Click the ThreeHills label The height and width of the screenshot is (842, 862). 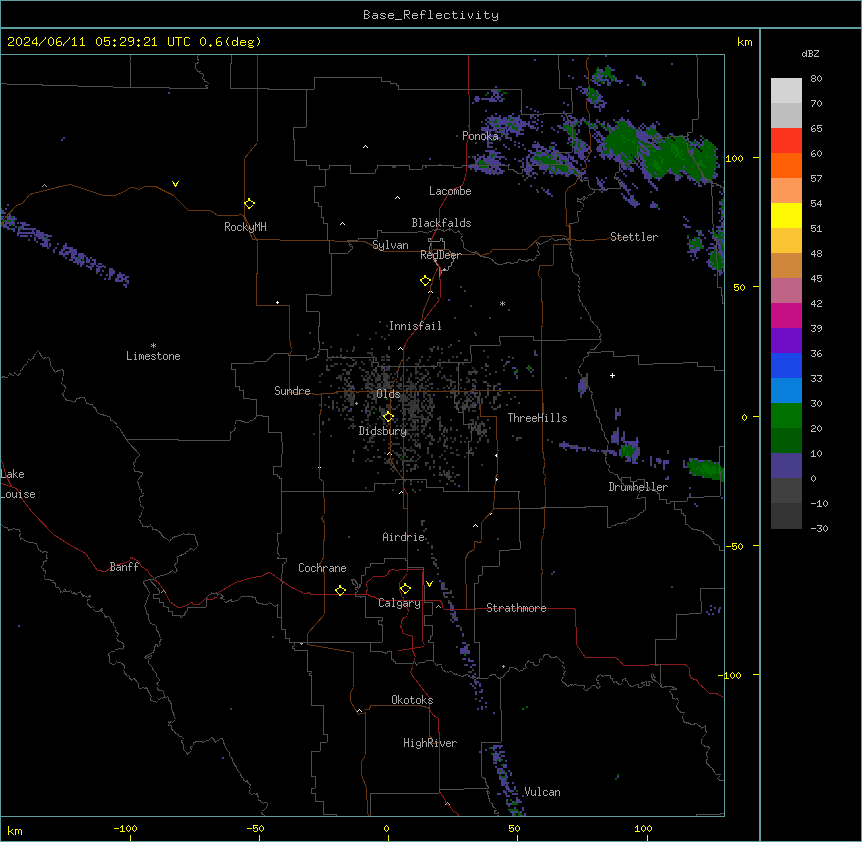[537, 418]
